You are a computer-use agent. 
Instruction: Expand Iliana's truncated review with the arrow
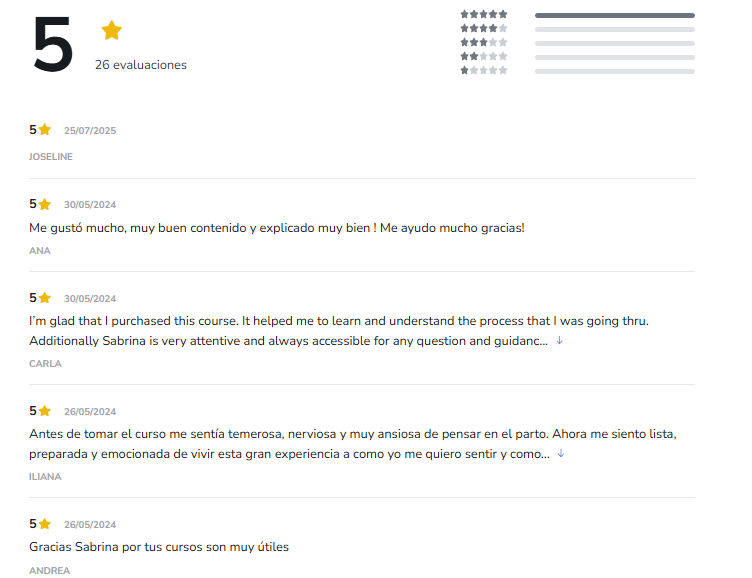[x=561, y=454]
